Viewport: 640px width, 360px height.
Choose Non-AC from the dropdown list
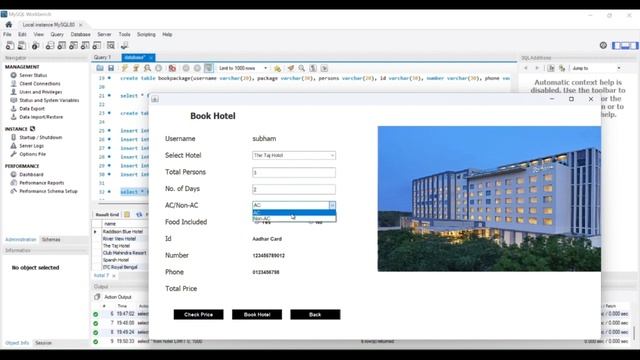[x=294, y=219]
